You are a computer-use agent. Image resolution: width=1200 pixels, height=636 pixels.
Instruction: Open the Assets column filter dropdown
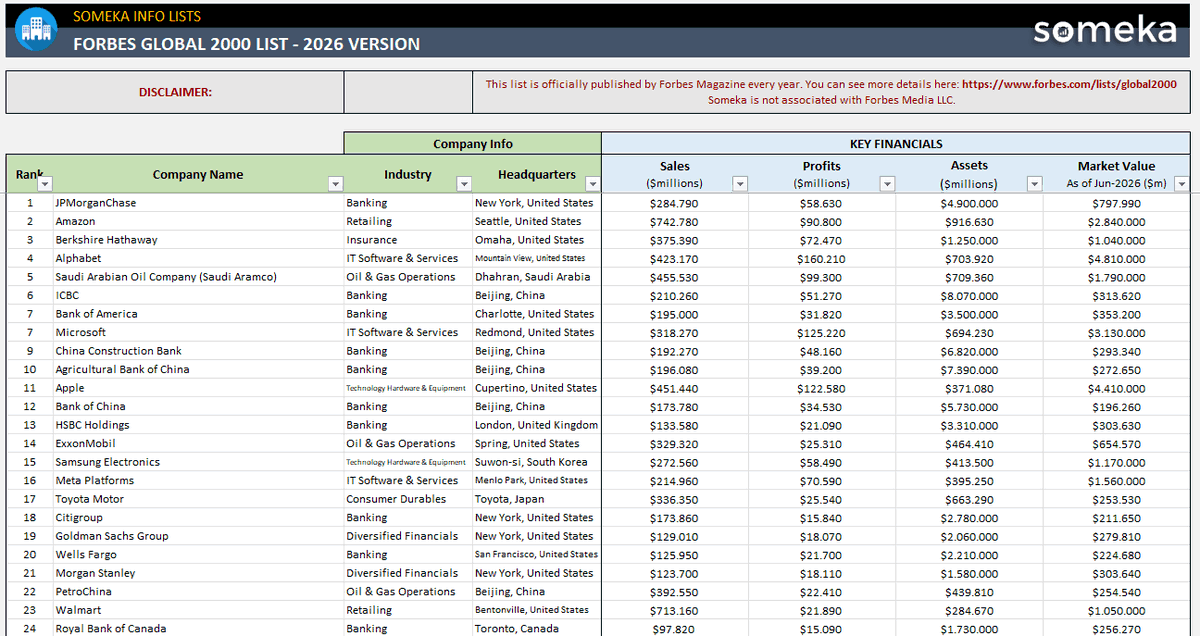(x=1034, y=184)
